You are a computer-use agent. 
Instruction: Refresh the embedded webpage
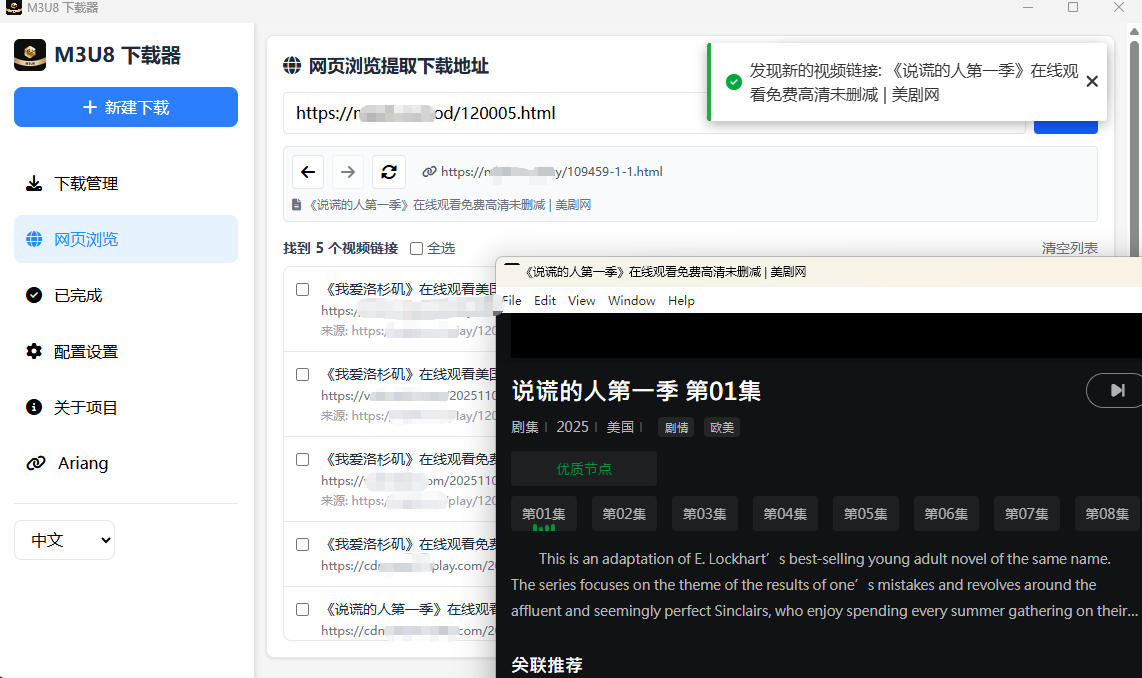pyautogui.click(x=388, y=171)
